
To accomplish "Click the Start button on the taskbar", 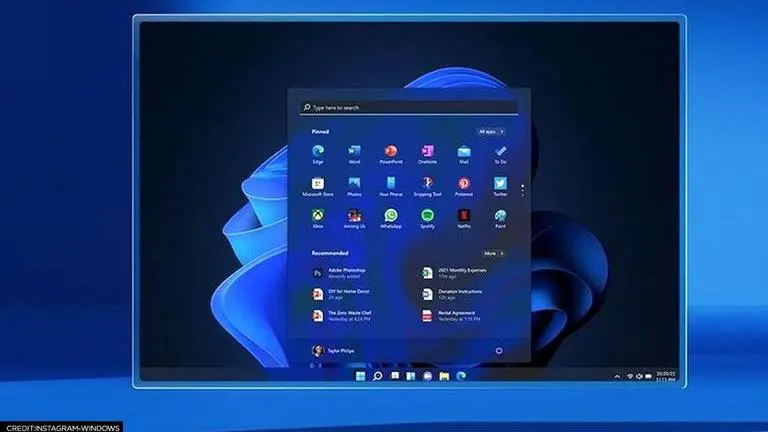I will coord(360,376).
